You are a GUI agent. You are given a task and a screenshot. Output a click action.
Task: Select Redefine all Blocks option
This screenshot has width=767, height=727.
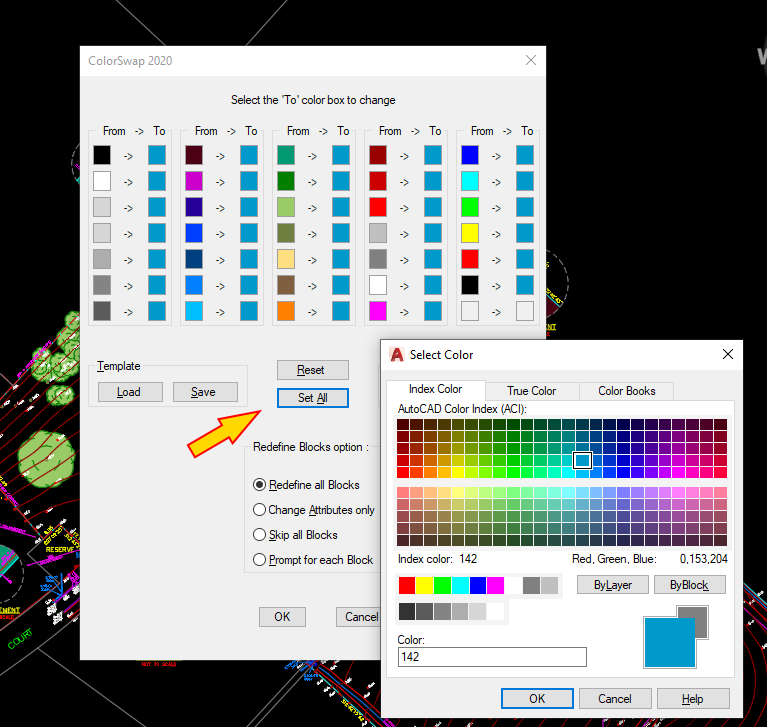[x=307, y=485]
